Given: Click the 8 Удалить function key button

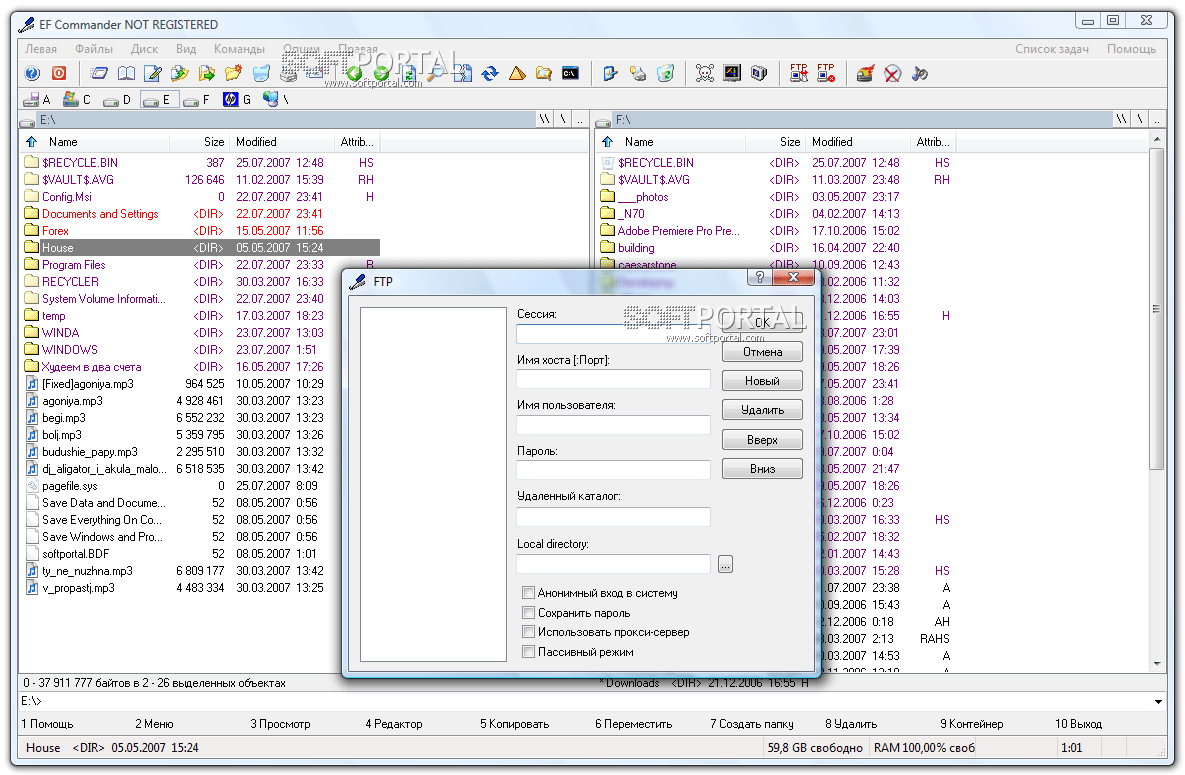Looking at the screenshot, I should (x=851, y=724).
